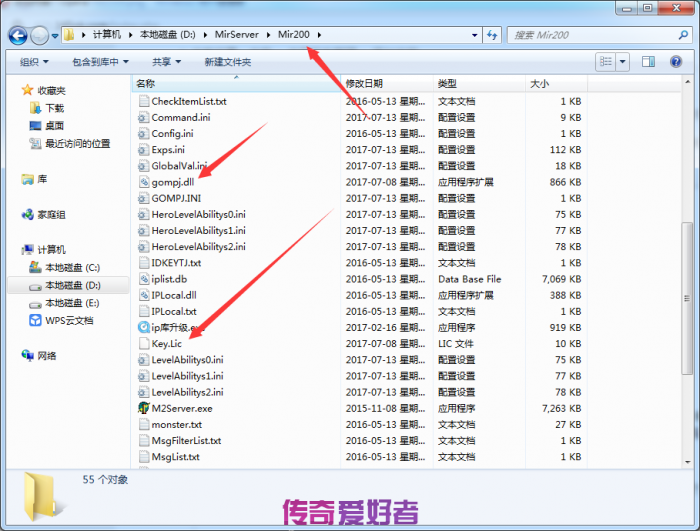Viewport: 700px width, 531px height.
Task: Click the 搜索 Mir200 search box
Action: tap(590, 35)
